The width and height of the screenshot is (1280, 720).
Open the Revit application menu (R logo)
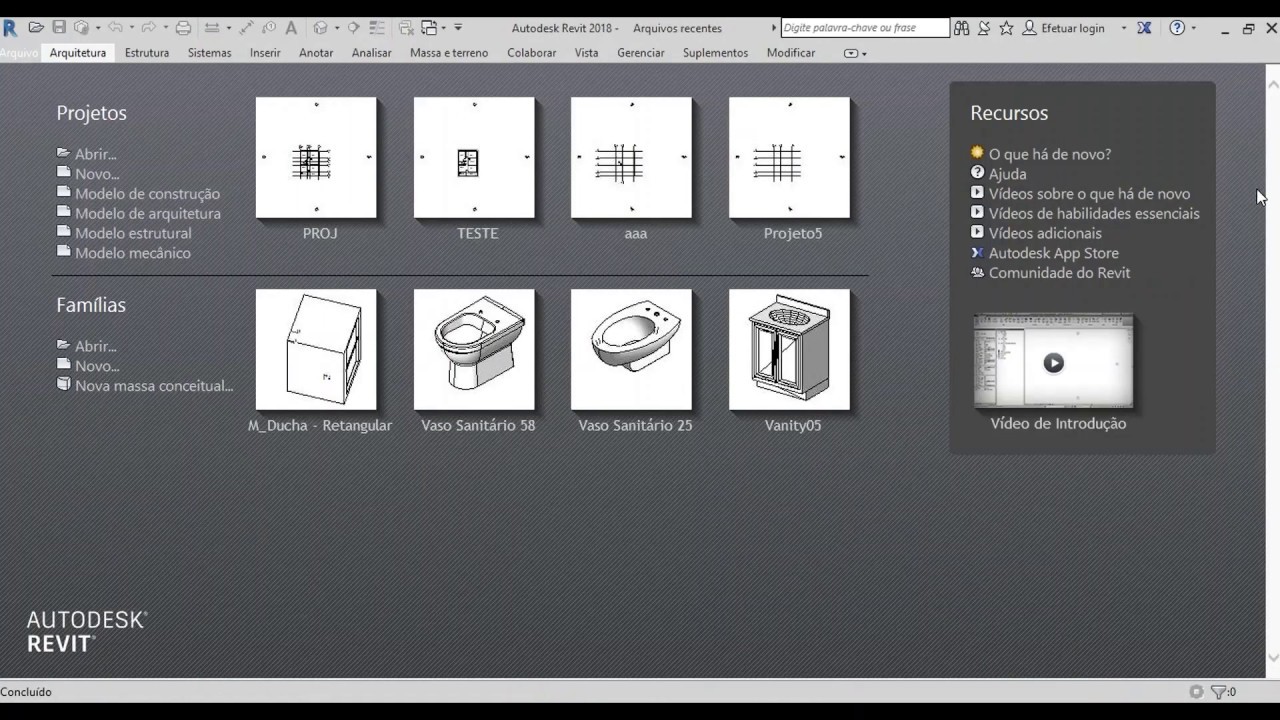point(10,28)
